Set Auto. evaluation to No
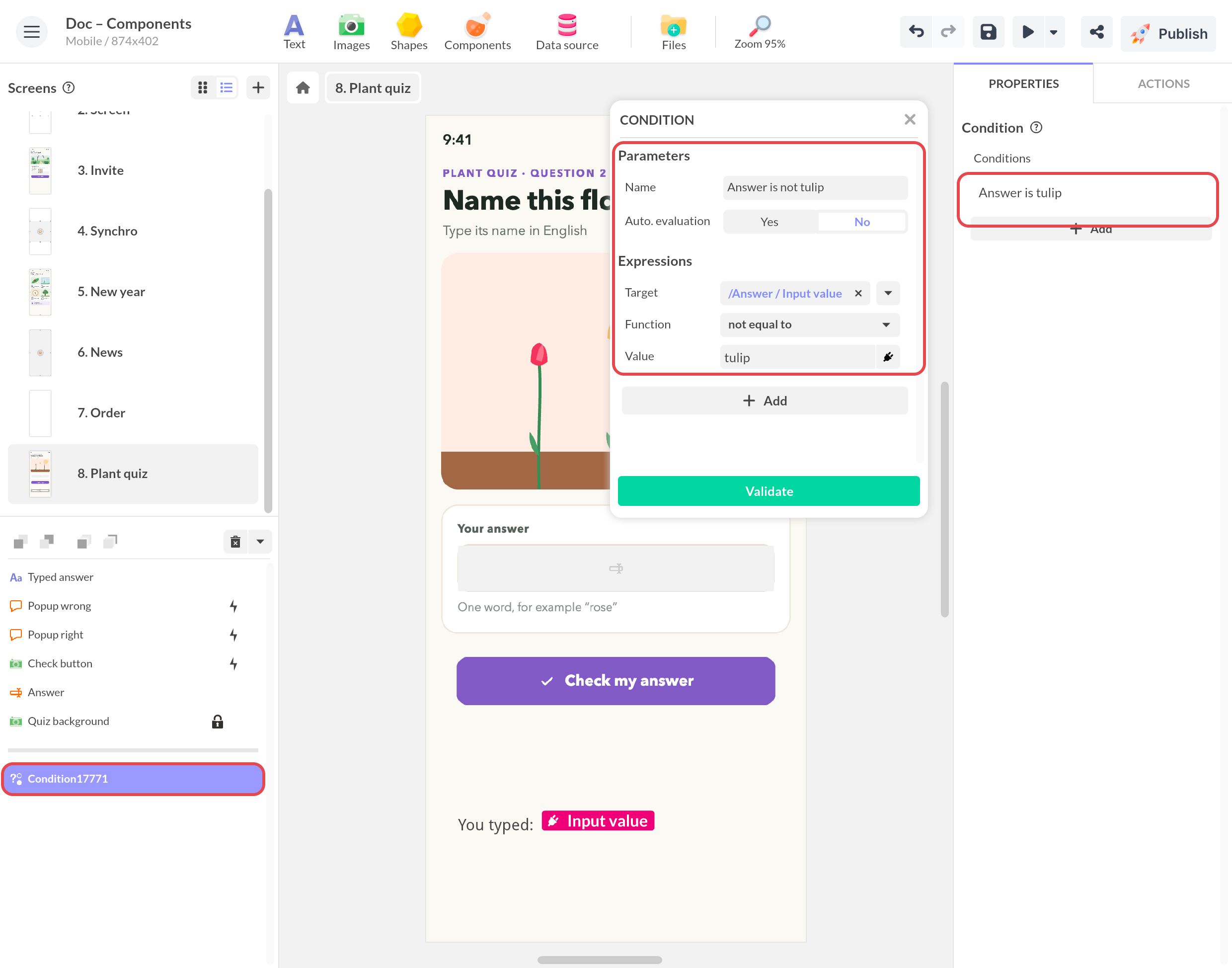The width and height of the screenshot is (1232, 968). (x=861, y=222)
